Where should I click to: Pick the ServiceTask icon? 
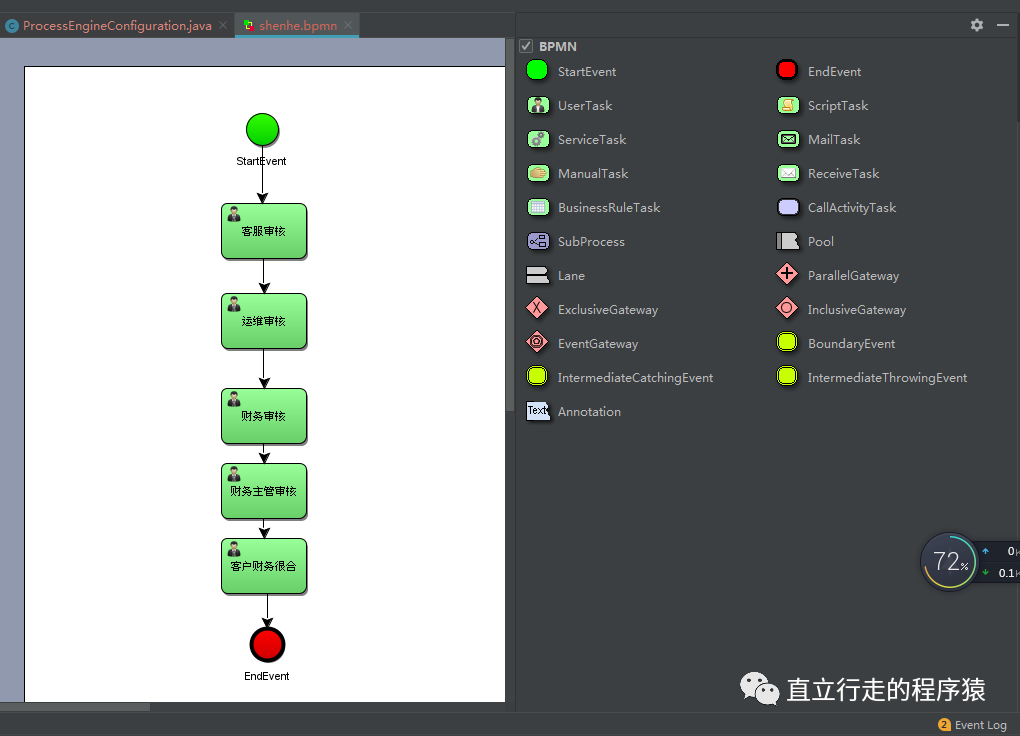coord(537,139)
